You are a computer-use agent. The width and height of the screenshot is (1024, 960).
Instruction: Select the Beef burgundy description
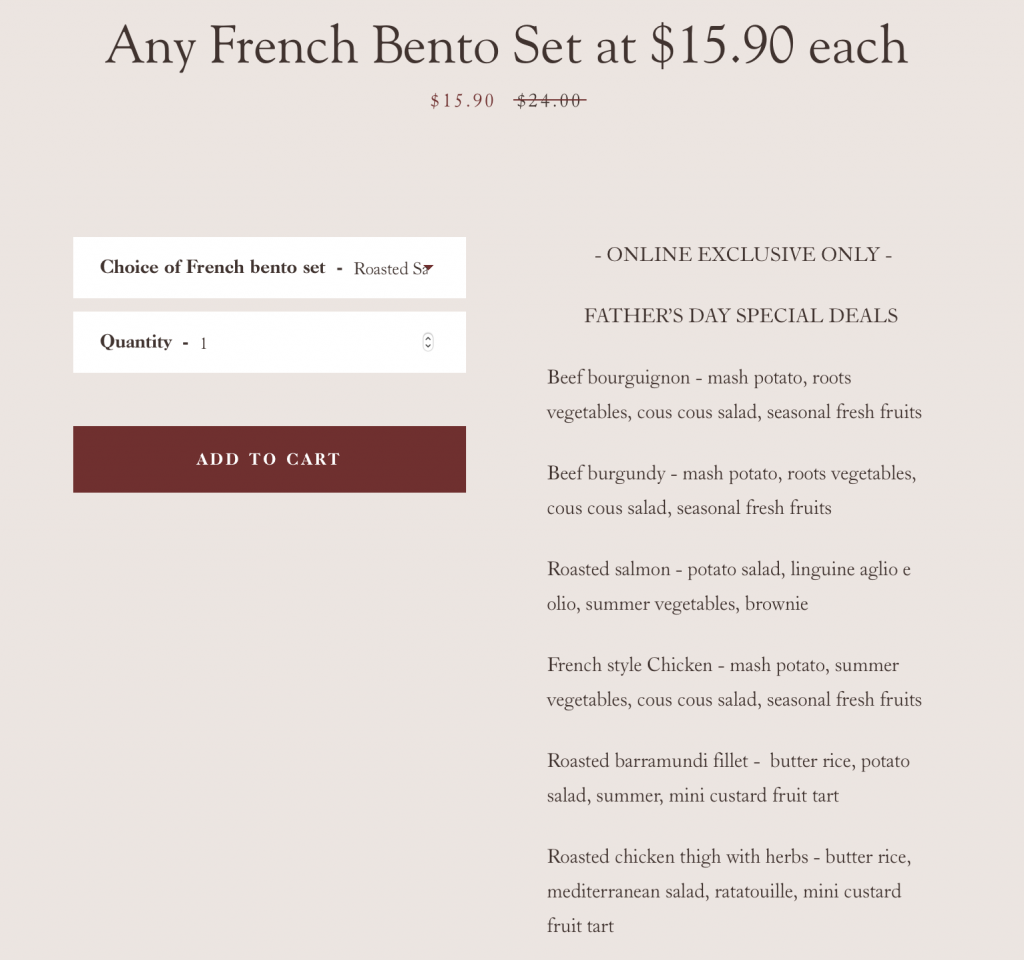732,490
